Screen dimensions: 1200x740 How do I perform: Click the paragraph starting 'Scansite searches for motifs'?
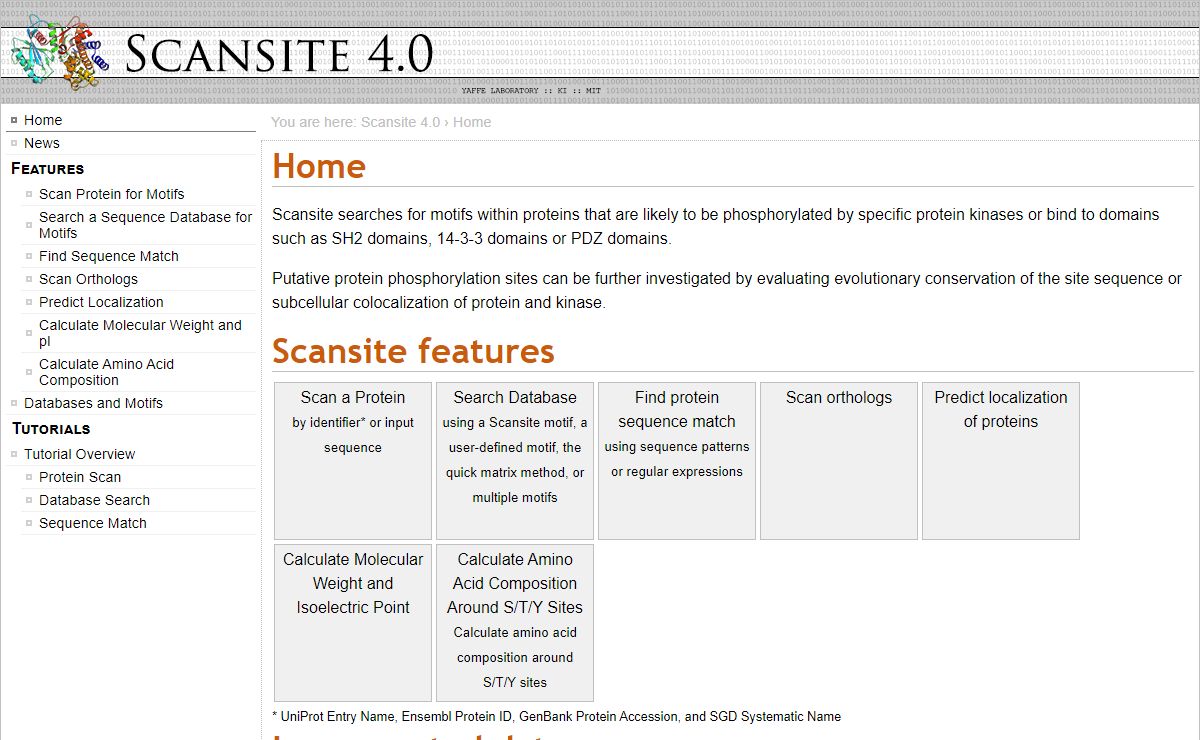tap(716, 227)
